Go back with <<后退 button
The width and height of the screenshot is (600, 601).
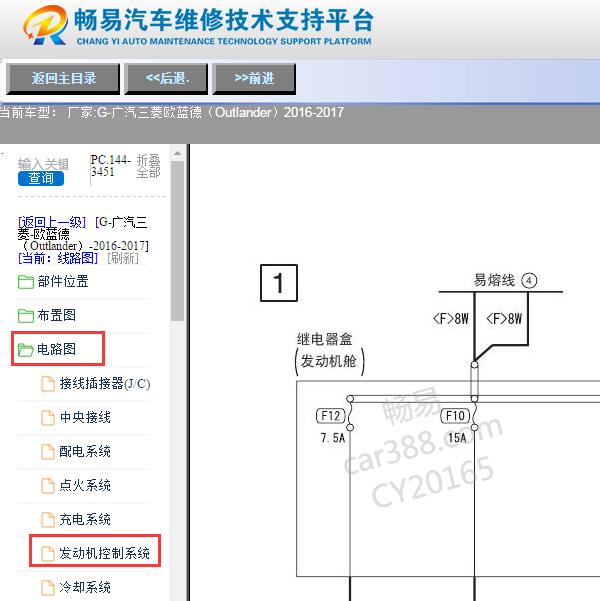tap(166, 79)
